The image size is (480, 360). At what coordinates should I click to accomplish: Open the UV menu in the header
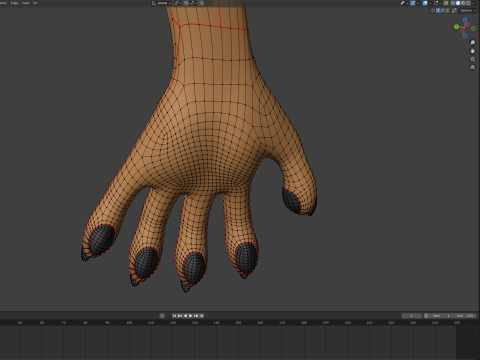click(x=35, y=3)
